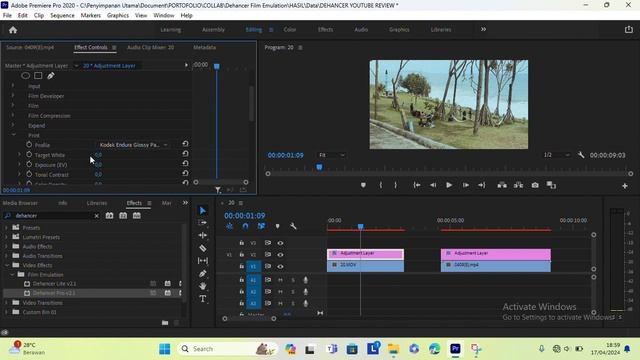Image resolution: width=640 pixels, height=360 pixels.
Task: Toggle Target White animation stopwatch
Action: click(x=29, y=155)
